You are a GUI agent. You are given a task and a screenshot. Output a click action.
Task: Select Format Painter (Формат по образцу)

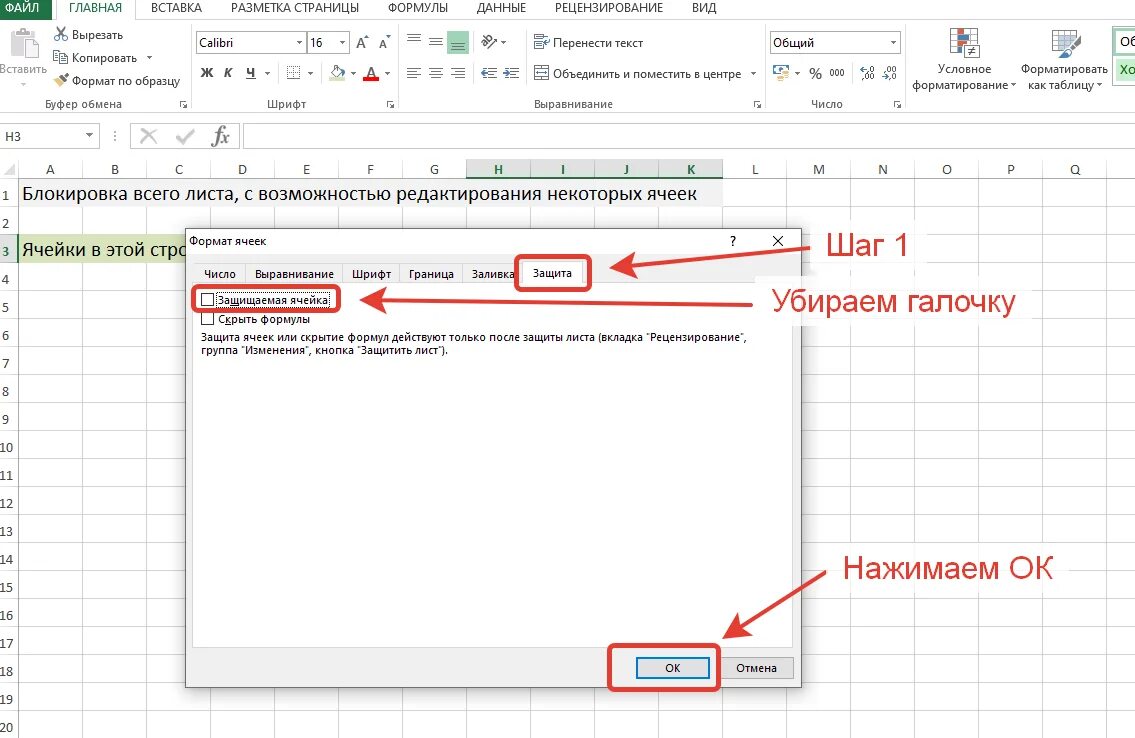pos(117,80)
